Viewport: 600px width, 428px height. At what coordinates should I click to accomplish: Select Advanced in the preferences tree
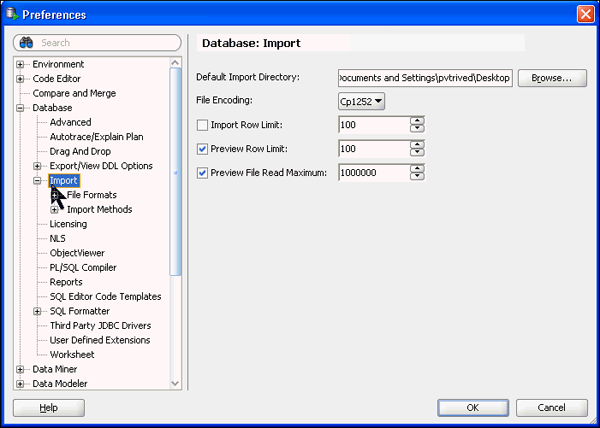click(x=70, y=122)
